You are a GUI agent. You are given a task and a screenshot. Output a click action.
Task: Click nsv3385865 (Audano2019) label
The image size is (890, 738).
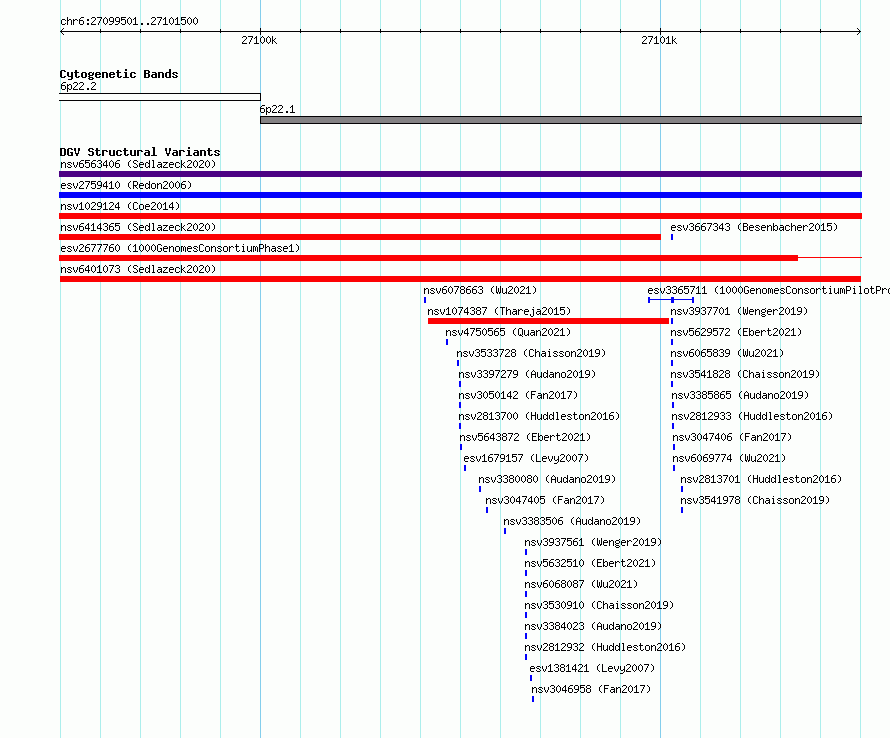[x=740, y=395]
